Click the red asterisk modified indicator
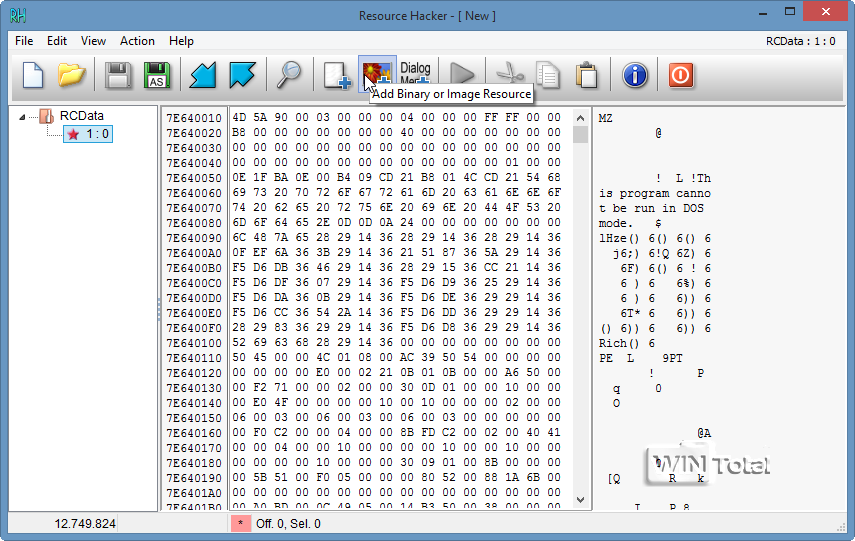855x541 pixels. pyautogui.click(x=240, y=524)
